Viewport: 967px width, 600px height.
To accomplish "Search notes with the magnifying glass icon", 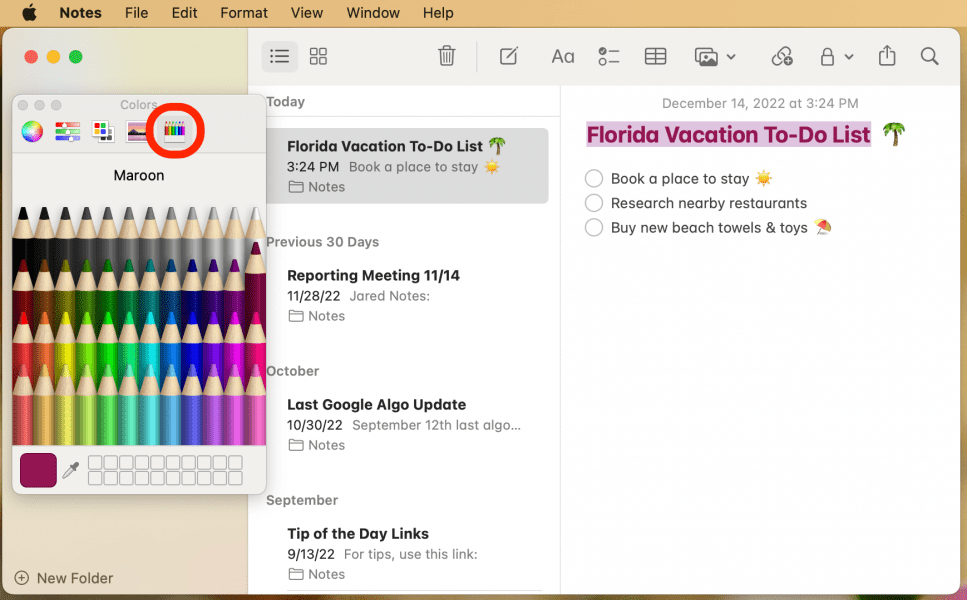I will 929,57.
